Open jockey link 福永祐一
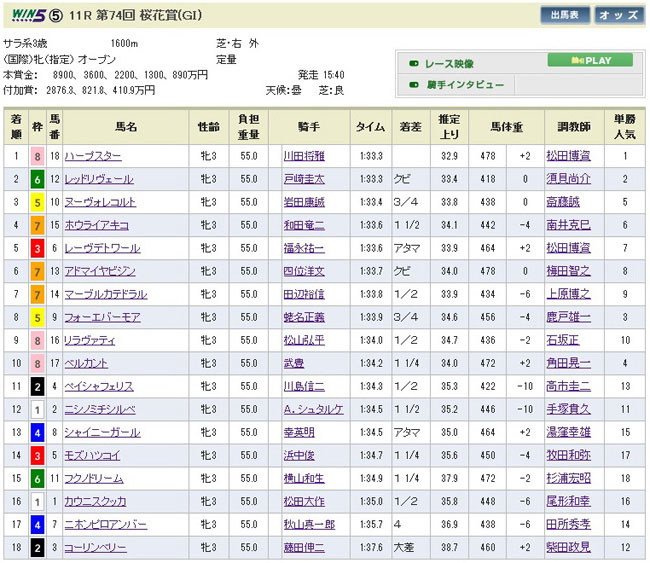Screen dimensions: 650x563 (x=305, y=248)
